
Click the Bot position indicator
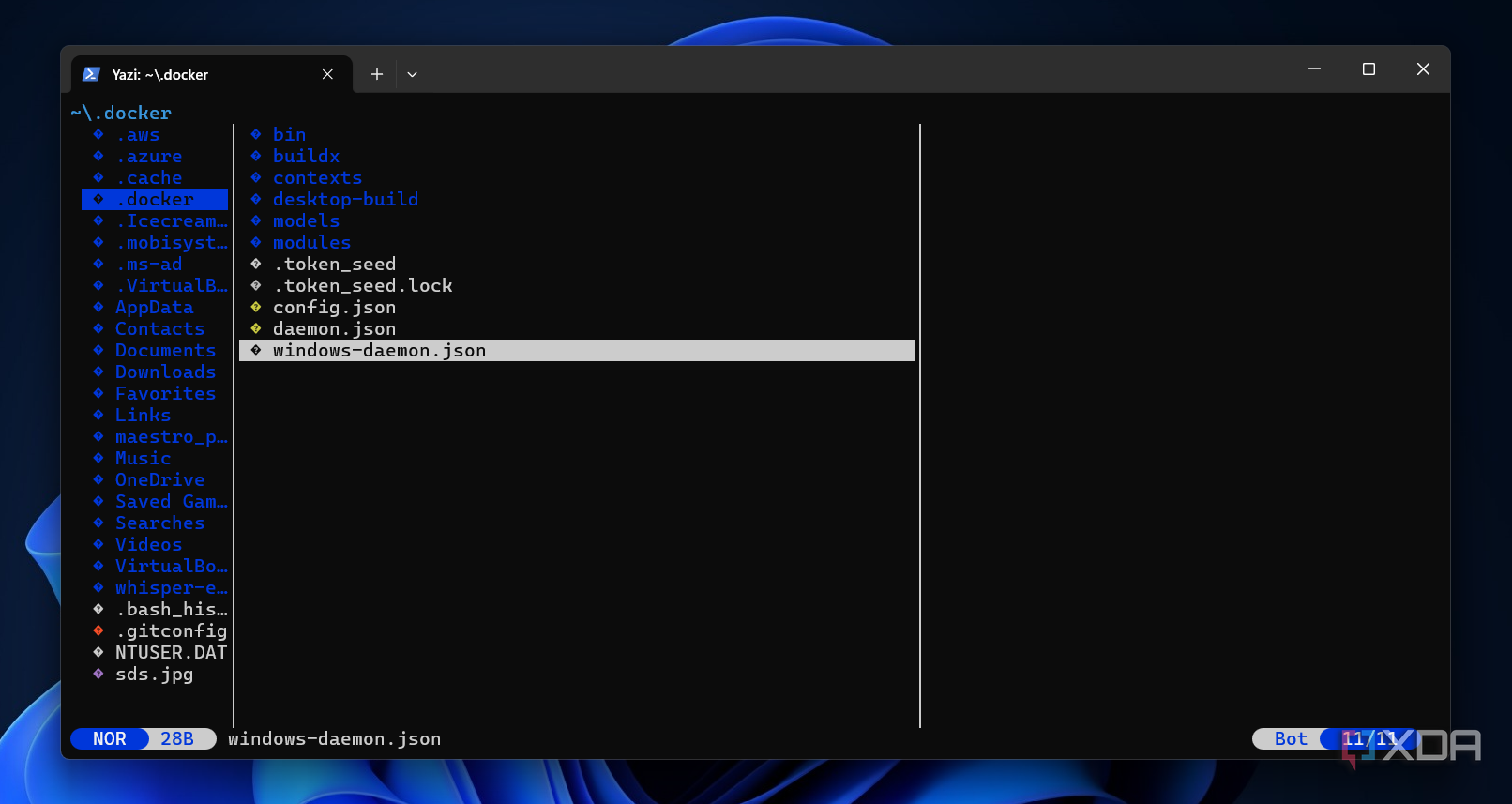[x=1291, y=739]
